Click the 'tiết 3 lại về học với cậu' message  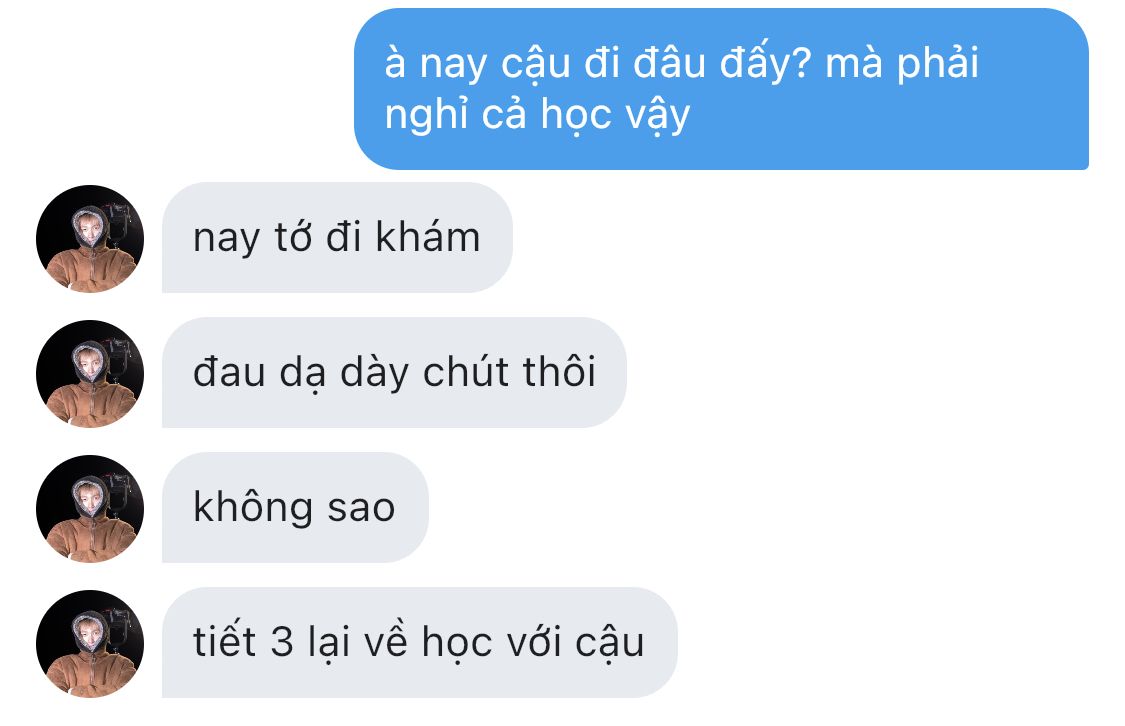click(420, 642)
